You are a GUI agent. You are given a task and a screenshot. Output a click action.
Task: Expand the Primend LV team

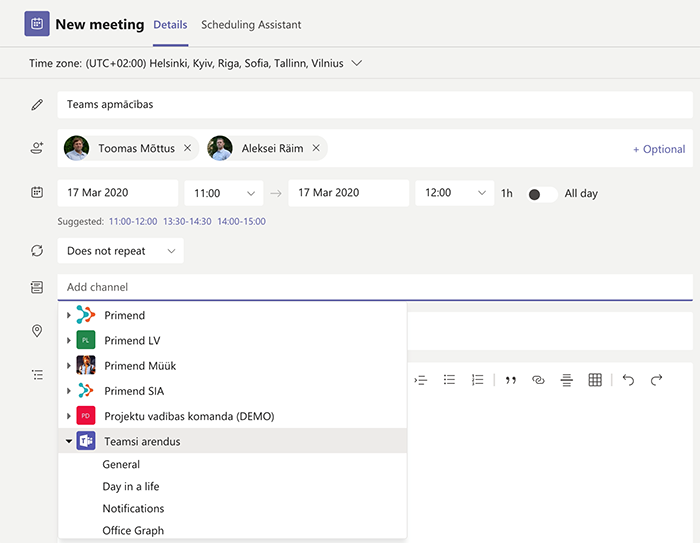tap(68, 340)
